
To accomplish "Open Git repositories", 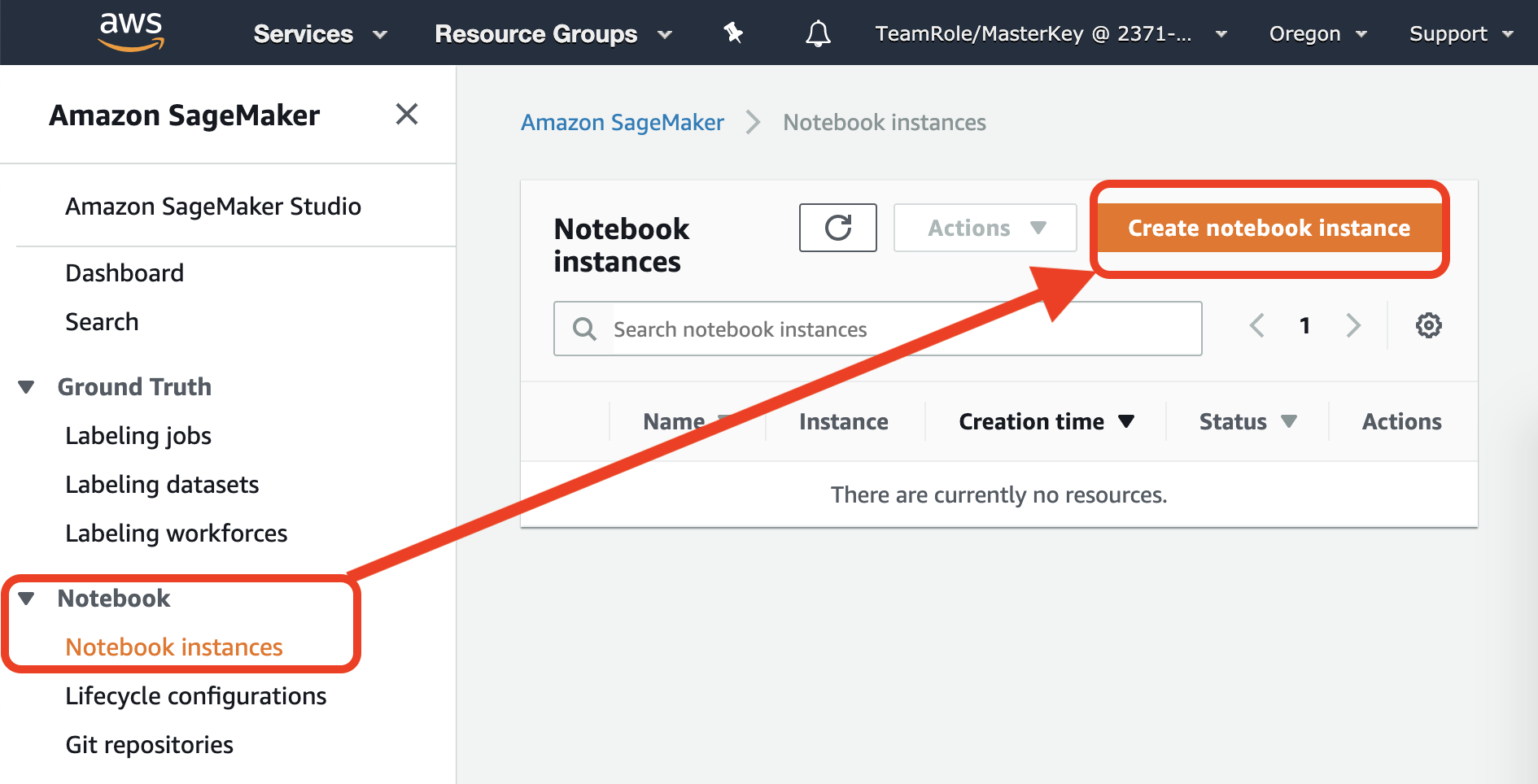I will pos(150,745).
